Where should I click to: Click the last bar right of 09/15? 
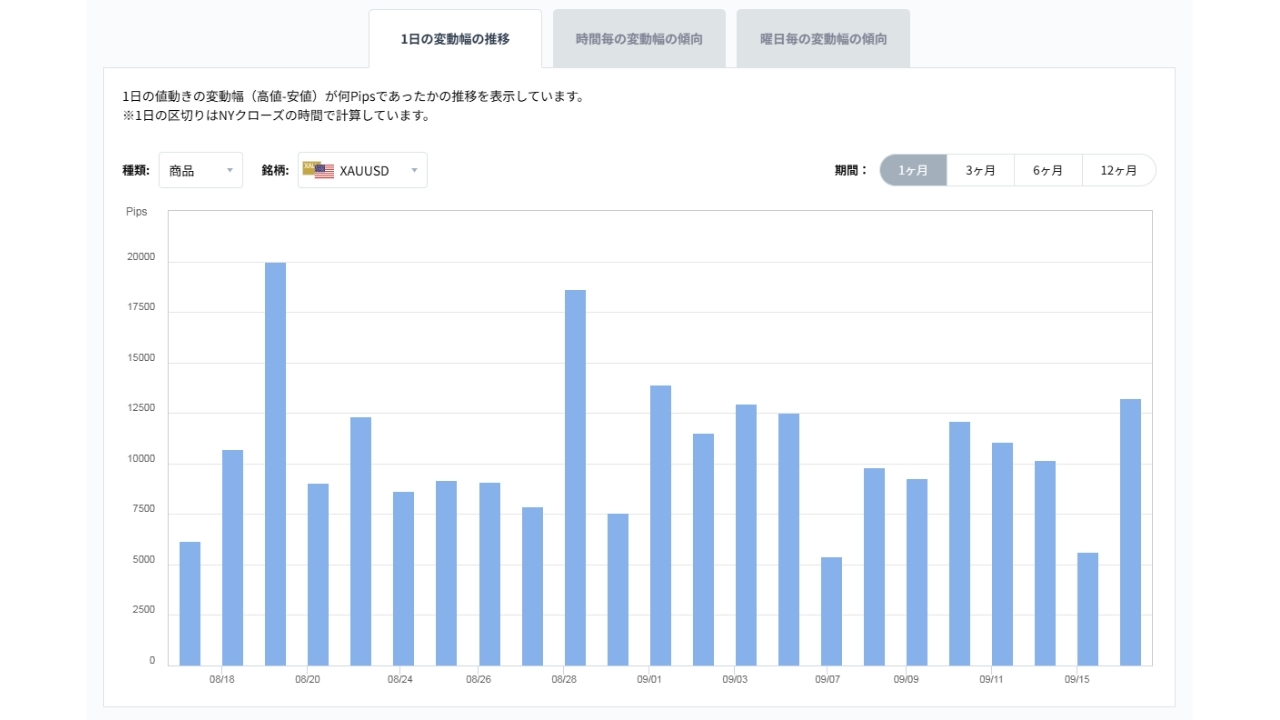[1131, 533]
